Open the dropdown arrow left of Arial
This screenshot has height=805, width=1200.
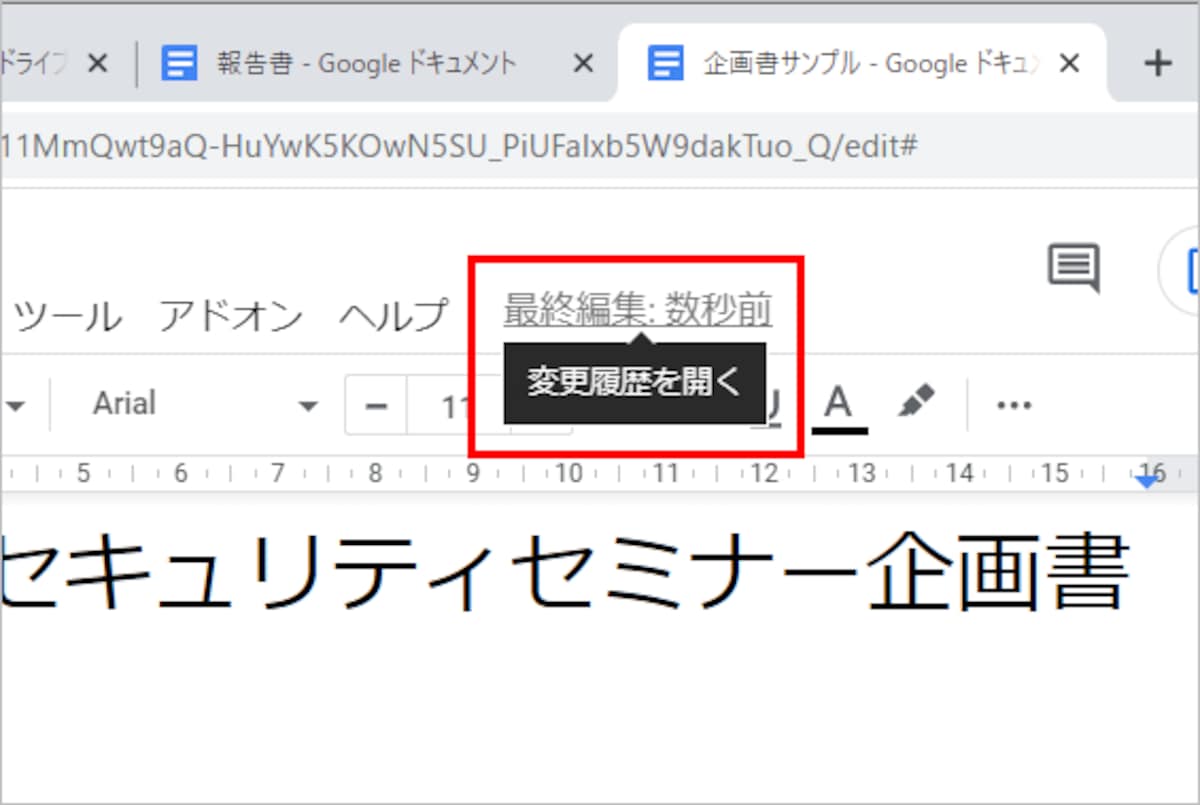click(x=14, y=406)
